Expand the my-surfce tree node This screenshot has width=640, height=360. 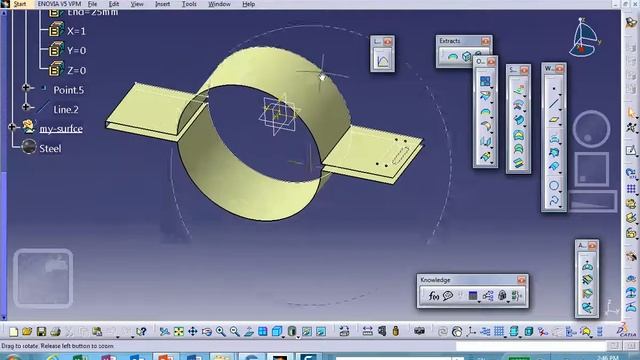12,127
